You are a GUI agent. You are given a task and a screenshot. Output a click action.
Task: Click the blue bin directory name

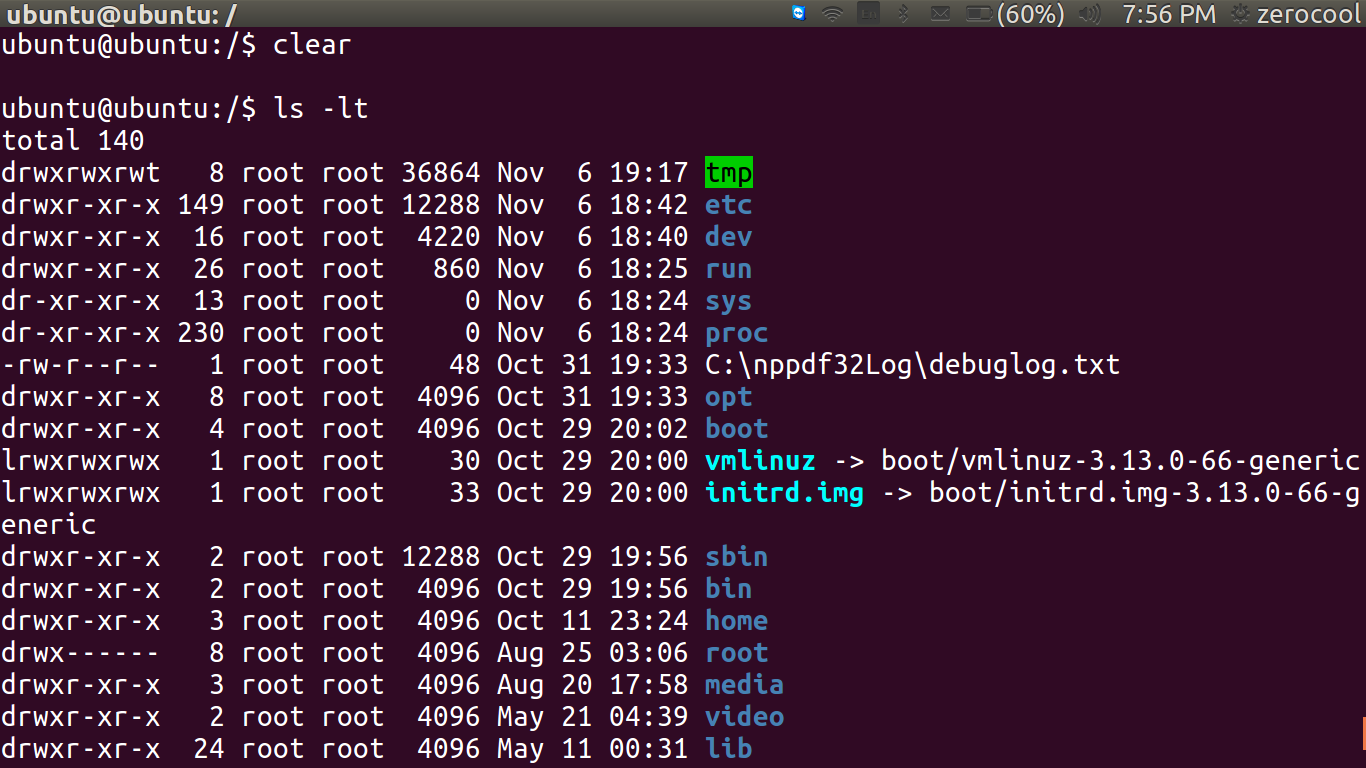point(729,589)
